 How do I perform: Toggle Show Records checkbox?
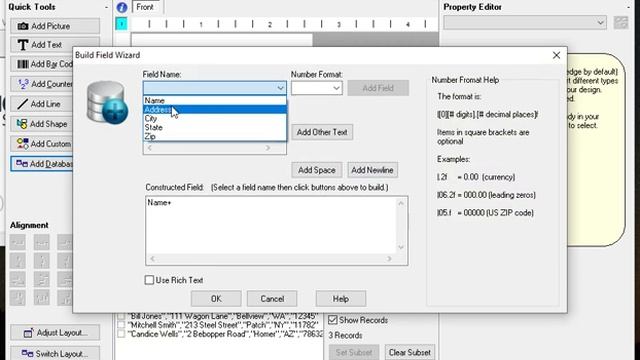click(x=333, y=320)
